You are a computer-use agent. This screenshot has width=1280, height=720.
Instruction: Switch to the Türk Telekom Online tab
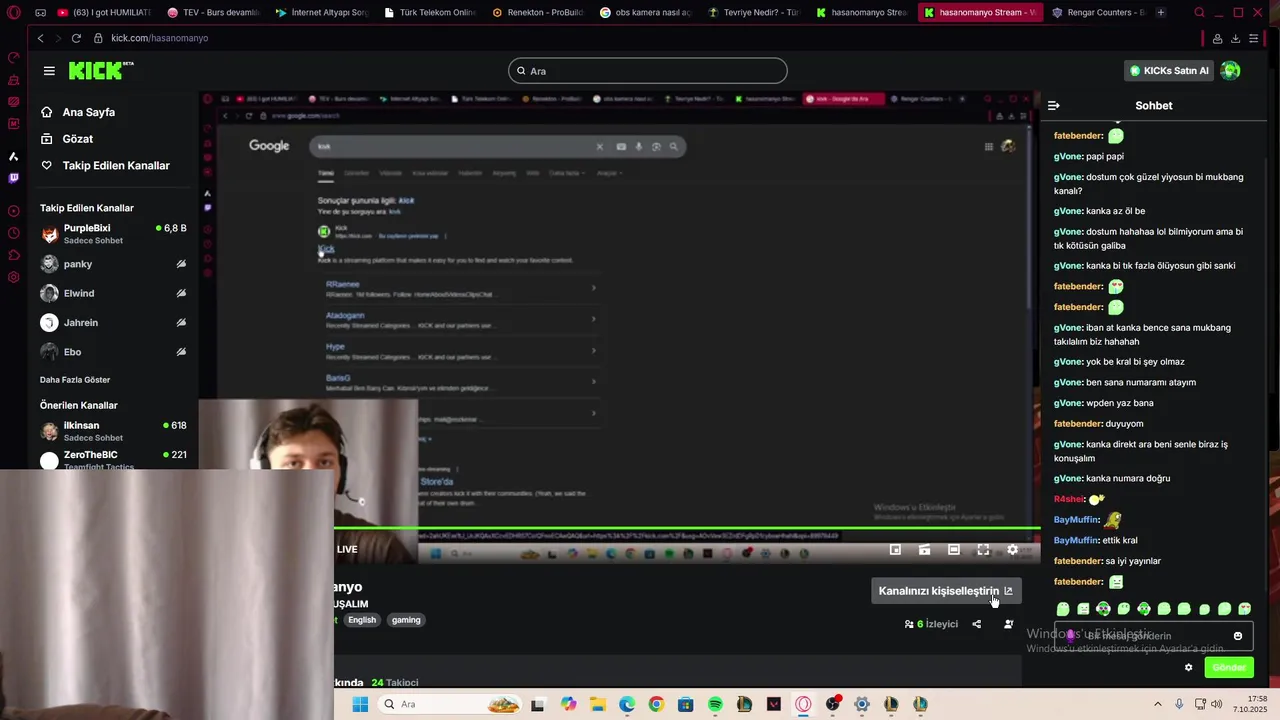pyautogui.click(x=430, y=13)
